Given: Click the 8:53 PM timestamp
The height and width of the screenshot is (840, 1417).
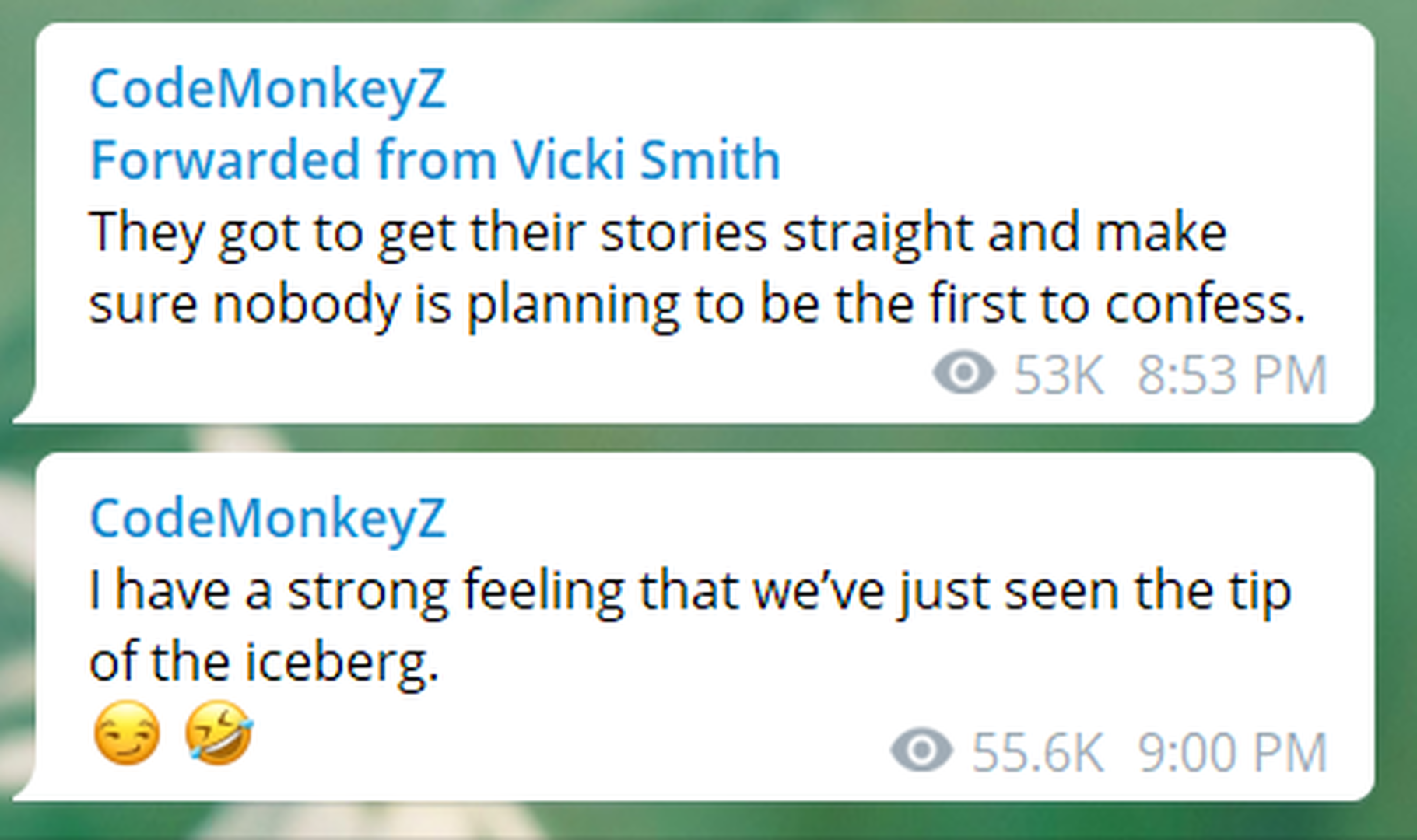Looking at the screenshot, I should pyautogui.click(x=1232, y=375).
